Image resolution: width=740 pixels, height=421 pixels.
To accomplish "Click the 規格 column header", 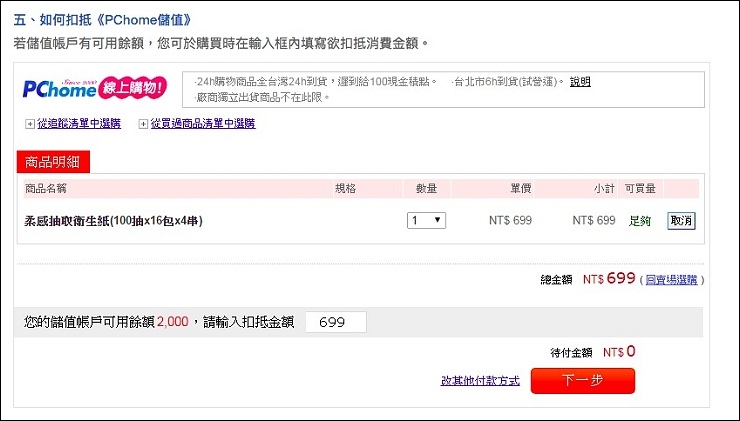I will (345, 189).
